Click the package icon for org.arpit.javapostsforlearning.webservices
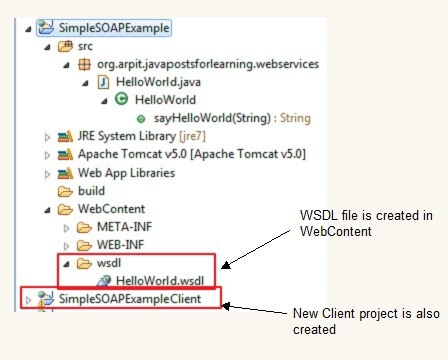Viewport: 448px width, 360px height. pos(84,64)
